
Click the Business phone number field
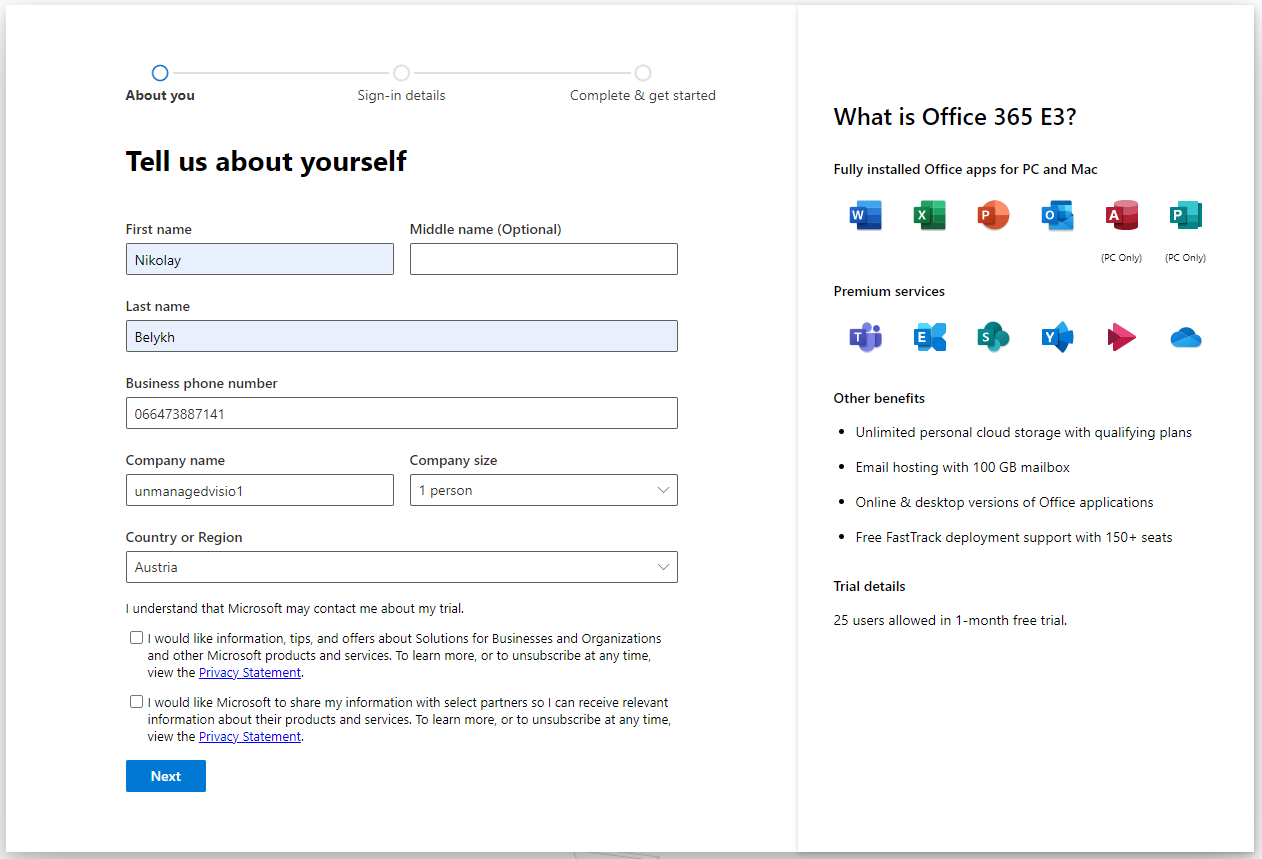[401, 413]
